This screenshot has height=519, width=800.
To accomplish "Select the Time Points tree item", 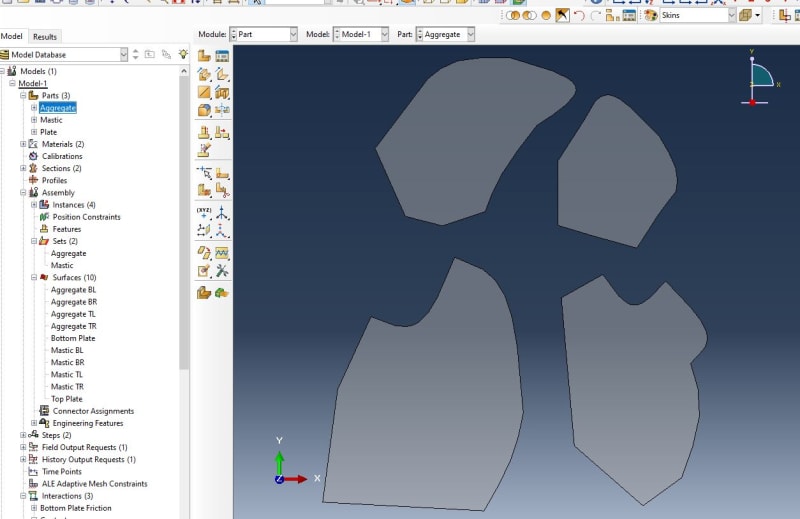I will pyautogui.click(x=61, y=472).
